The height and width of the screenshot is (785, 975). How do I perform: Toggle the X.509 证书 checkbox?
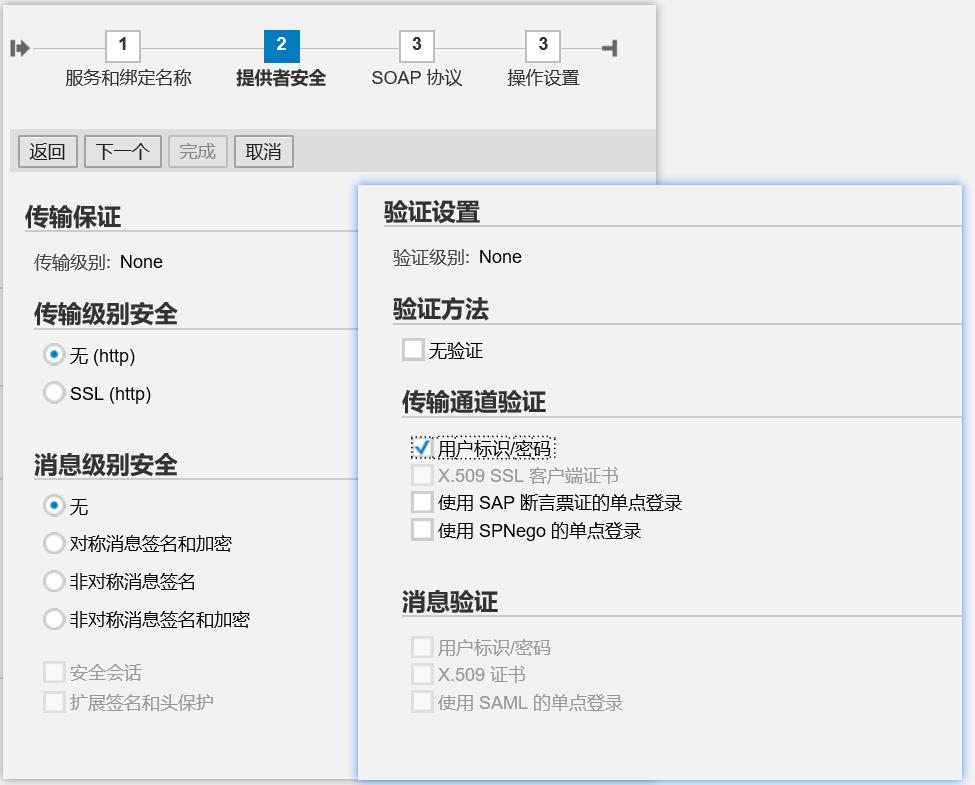[422, 674]
